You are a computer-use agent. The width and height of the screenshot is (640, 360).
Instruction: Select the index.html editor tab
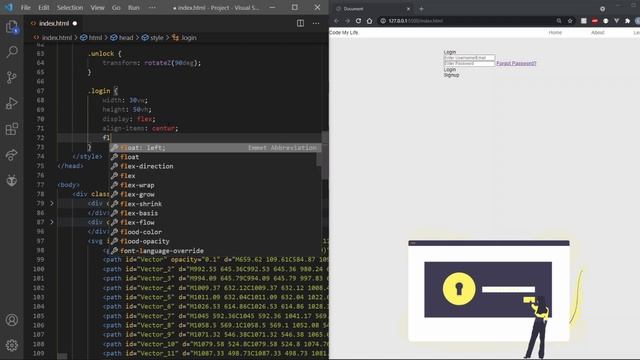pyautogui.click(x=53, y=23)
